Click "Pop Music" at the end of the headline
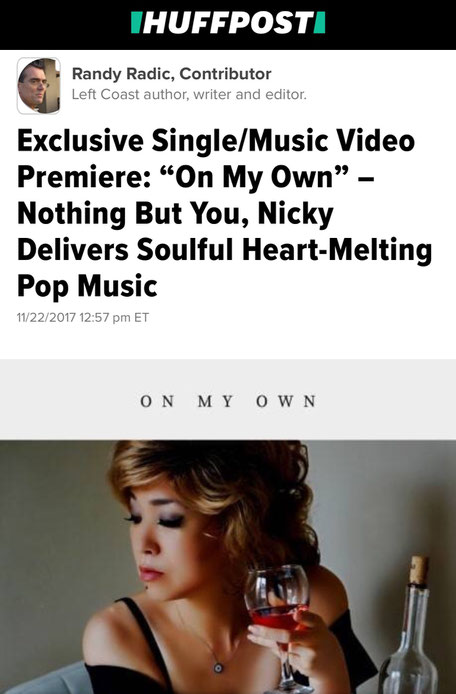The width and height of the screenshot is (456, 694). pos(87,286)
